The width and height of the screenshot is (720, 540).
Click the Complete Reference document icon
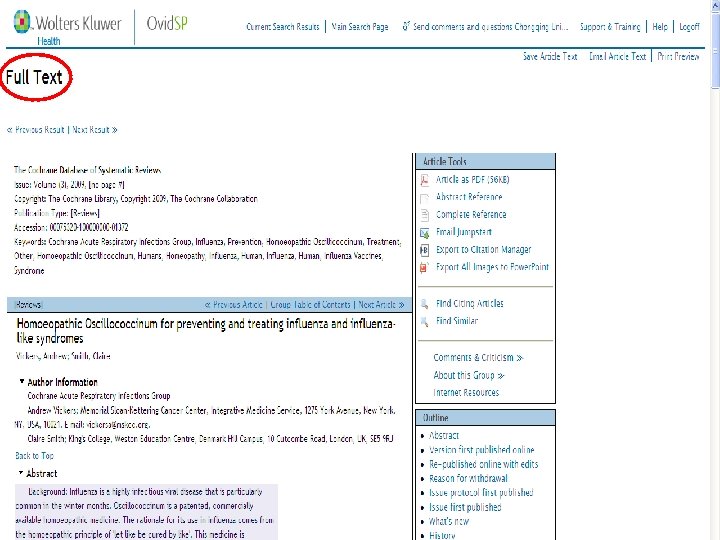[x=425, y=215]
